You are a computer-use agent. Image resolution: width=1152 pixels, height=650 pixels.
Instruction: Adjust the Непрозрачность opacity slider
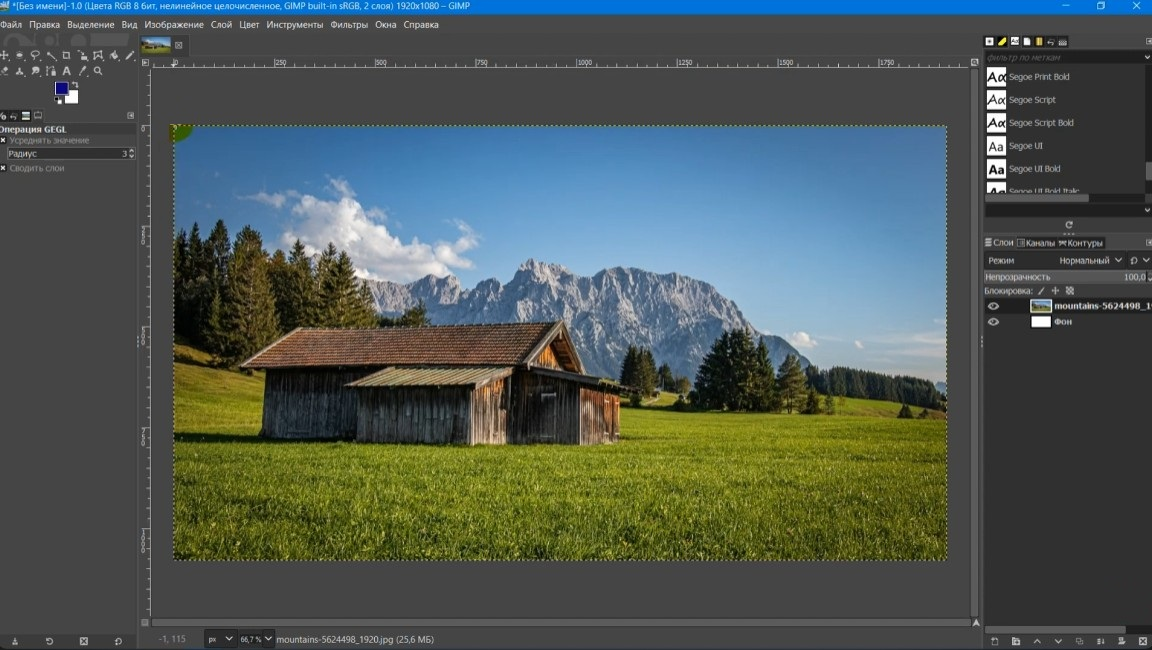click(1065, 277)
